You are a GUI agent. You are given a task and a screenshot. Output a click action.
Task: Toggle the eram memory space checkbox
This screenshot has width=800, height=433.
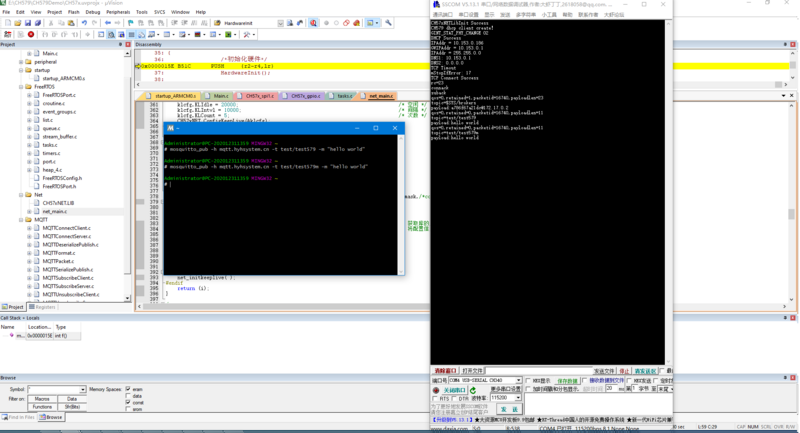click(x=128, y=389)
